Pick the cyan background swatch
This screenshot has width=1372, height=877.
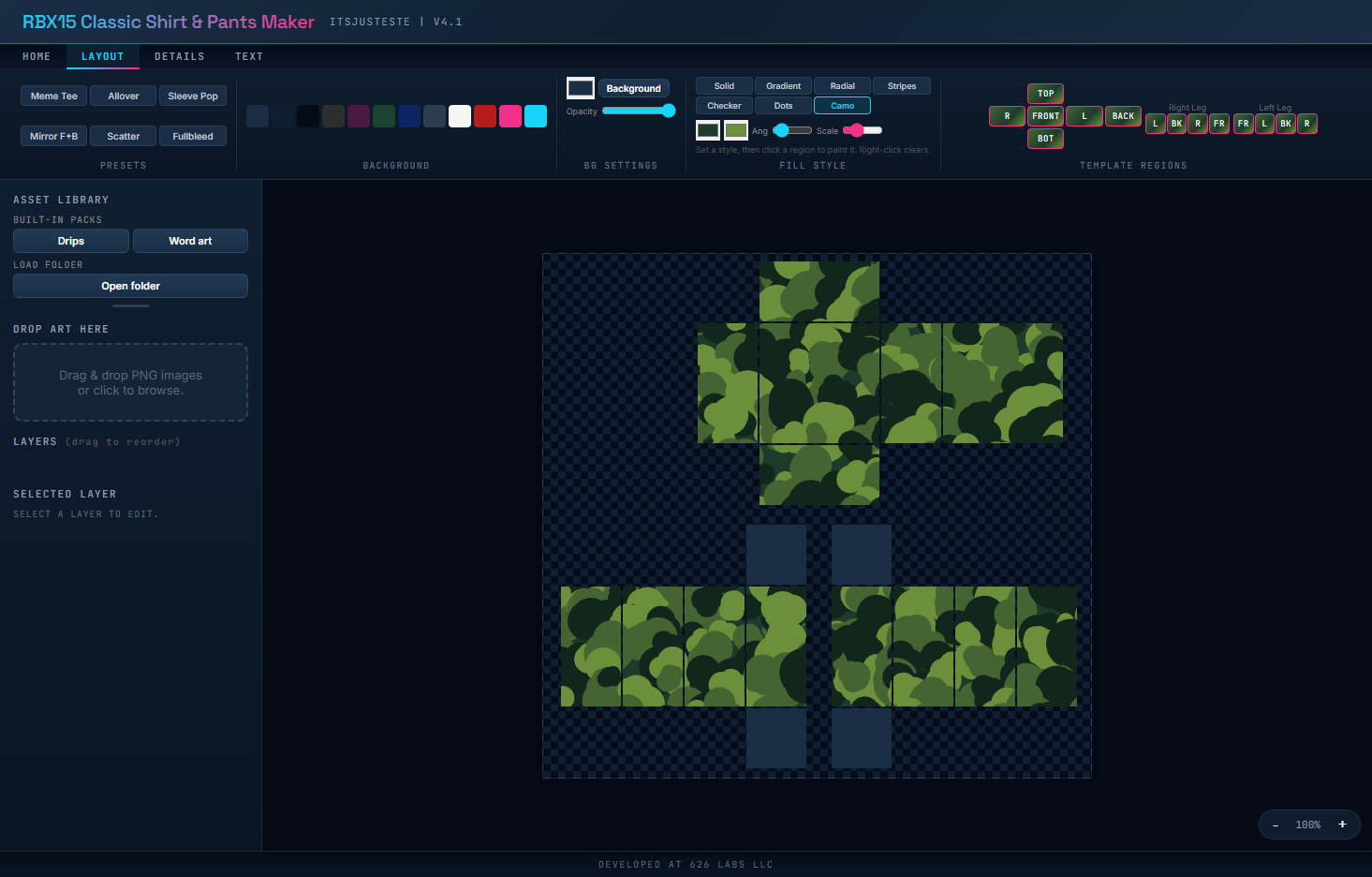tap(536, 116)
